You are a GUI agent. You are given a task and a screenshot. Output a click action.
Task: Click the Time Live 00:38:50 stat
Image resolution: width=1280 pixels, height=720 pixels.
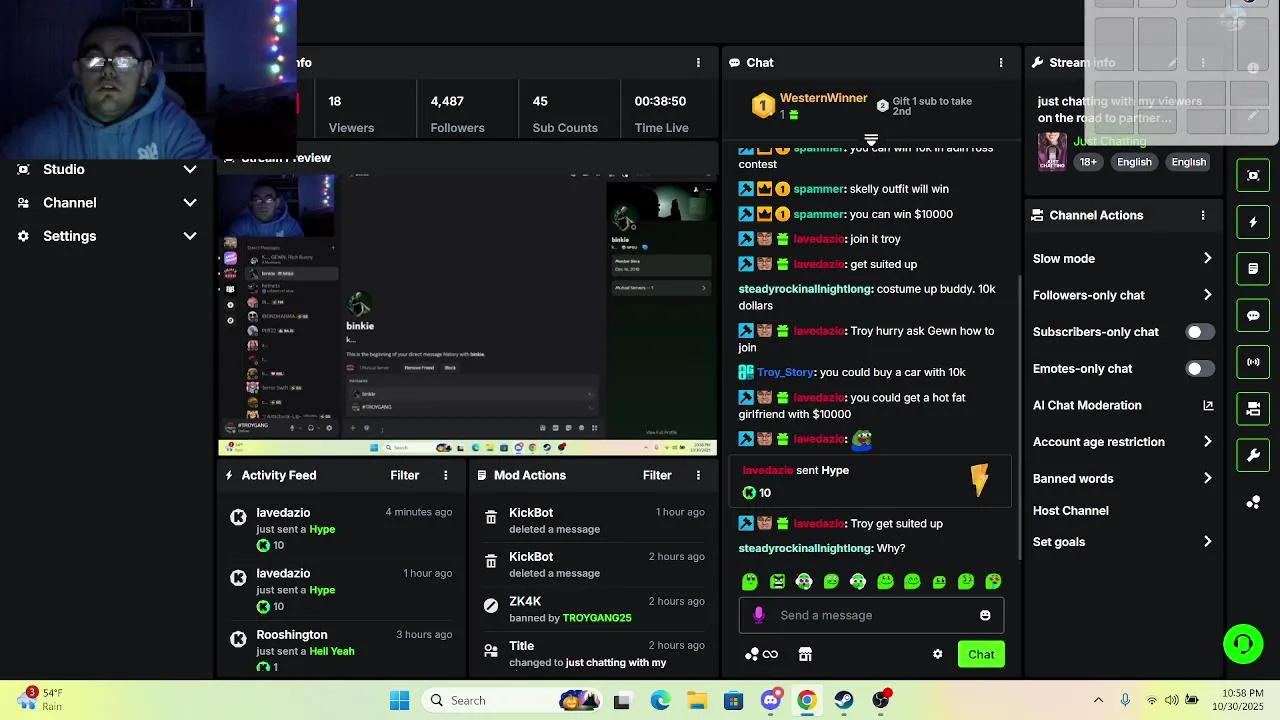point(661,113)
